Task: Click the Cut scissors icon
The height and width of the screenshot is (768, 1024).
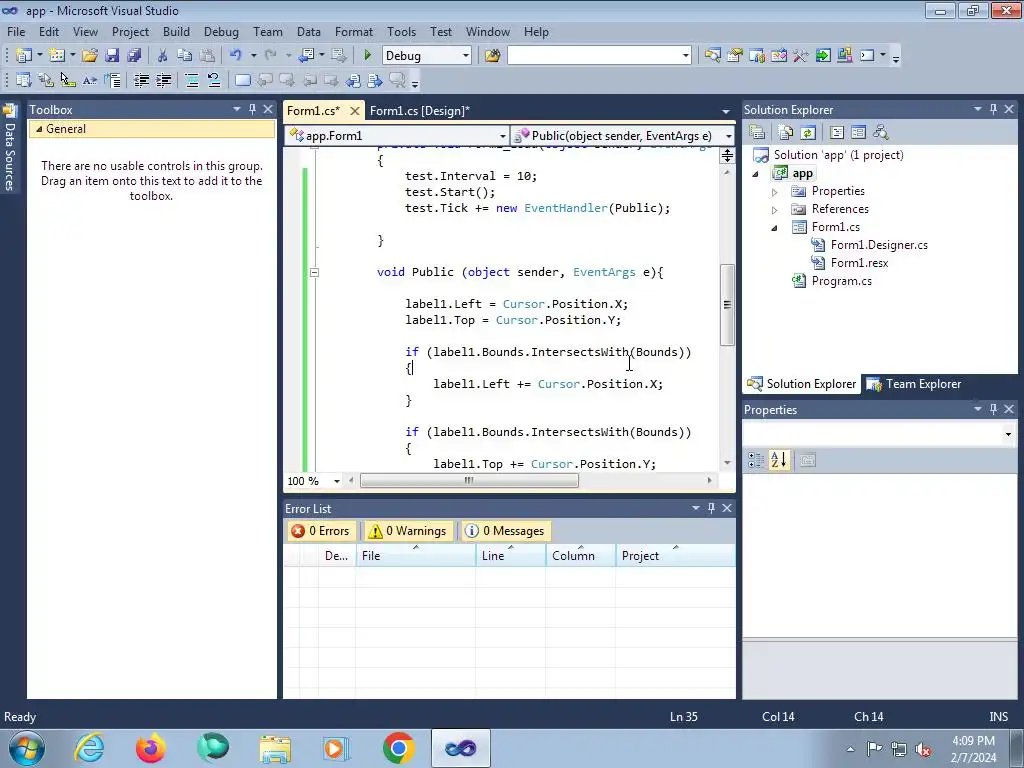Action: click(163, 56)
